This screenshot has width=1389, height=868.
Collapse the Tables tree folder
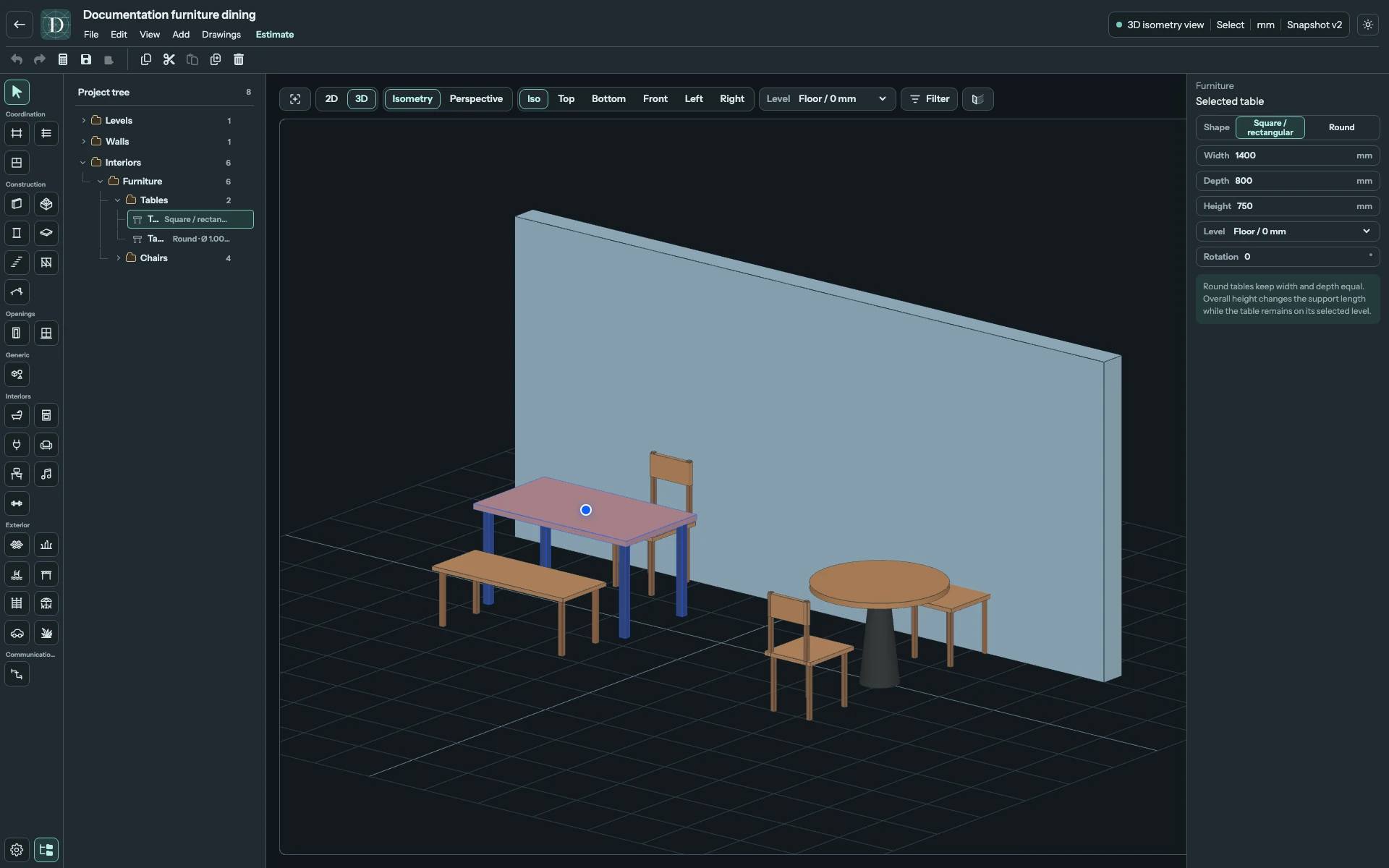click(x=118, y=200)
